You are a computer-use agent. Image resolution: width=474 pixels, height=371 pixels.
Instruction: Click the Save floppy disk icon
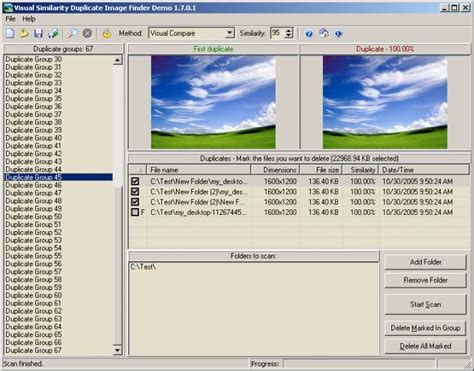pyautogui.click(x=39, y=33)
